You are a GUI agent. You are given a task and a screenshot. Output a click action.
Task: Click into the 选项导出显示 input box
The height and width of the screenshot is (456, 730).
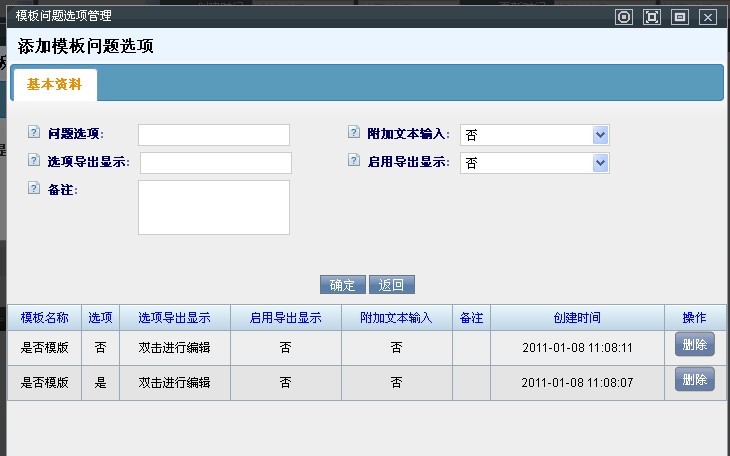(215, 163)
